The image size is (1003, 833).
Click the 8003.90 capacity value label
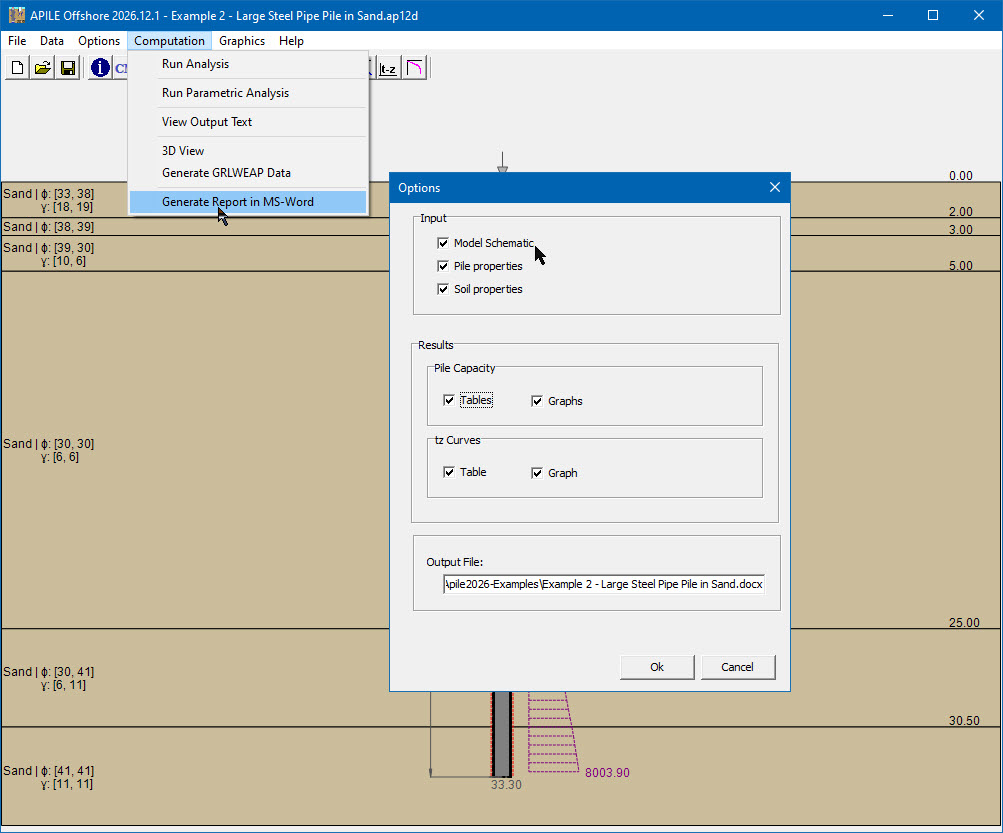607,773
